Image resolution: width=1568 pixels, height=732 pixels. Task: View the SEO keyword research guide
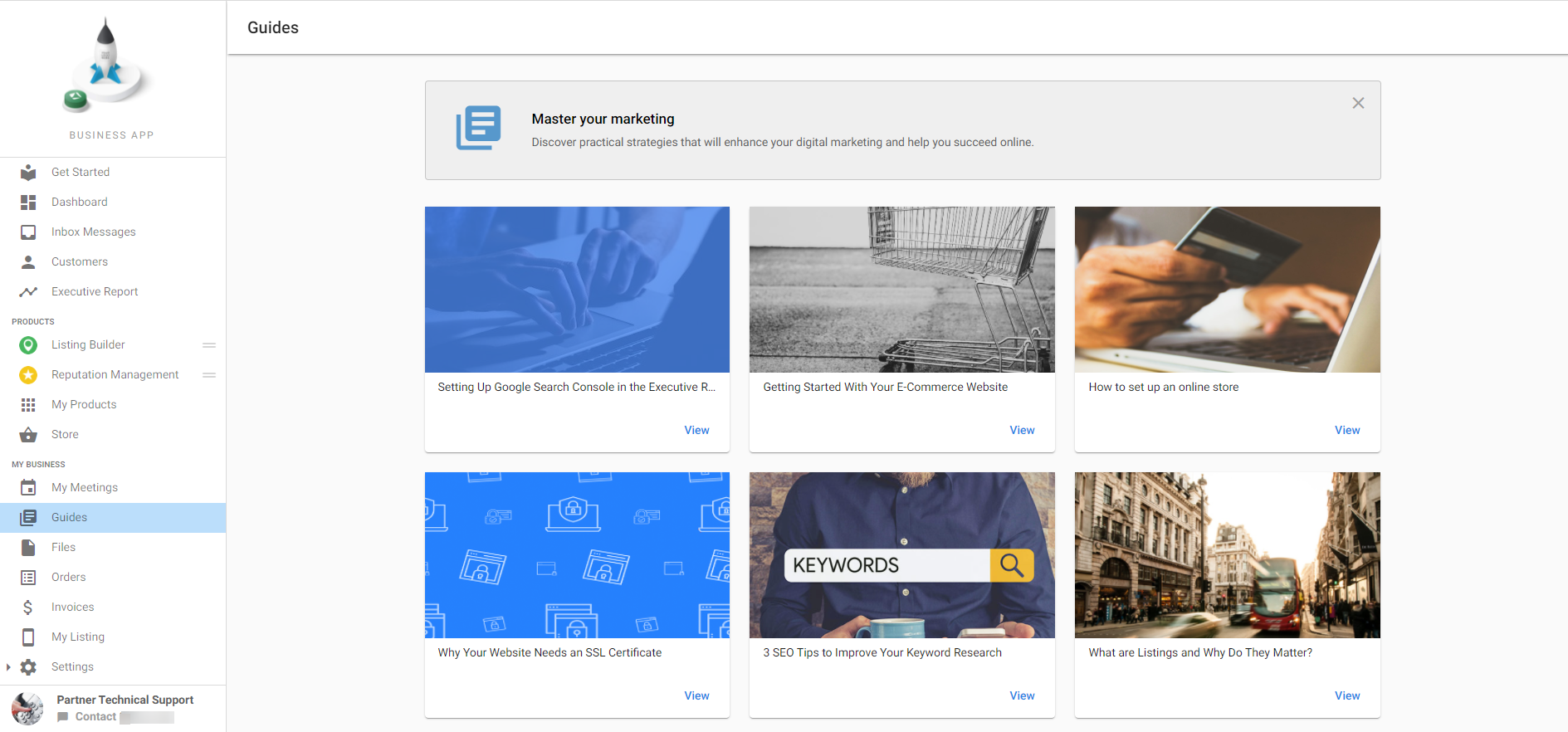click(x=1022, y=695)
